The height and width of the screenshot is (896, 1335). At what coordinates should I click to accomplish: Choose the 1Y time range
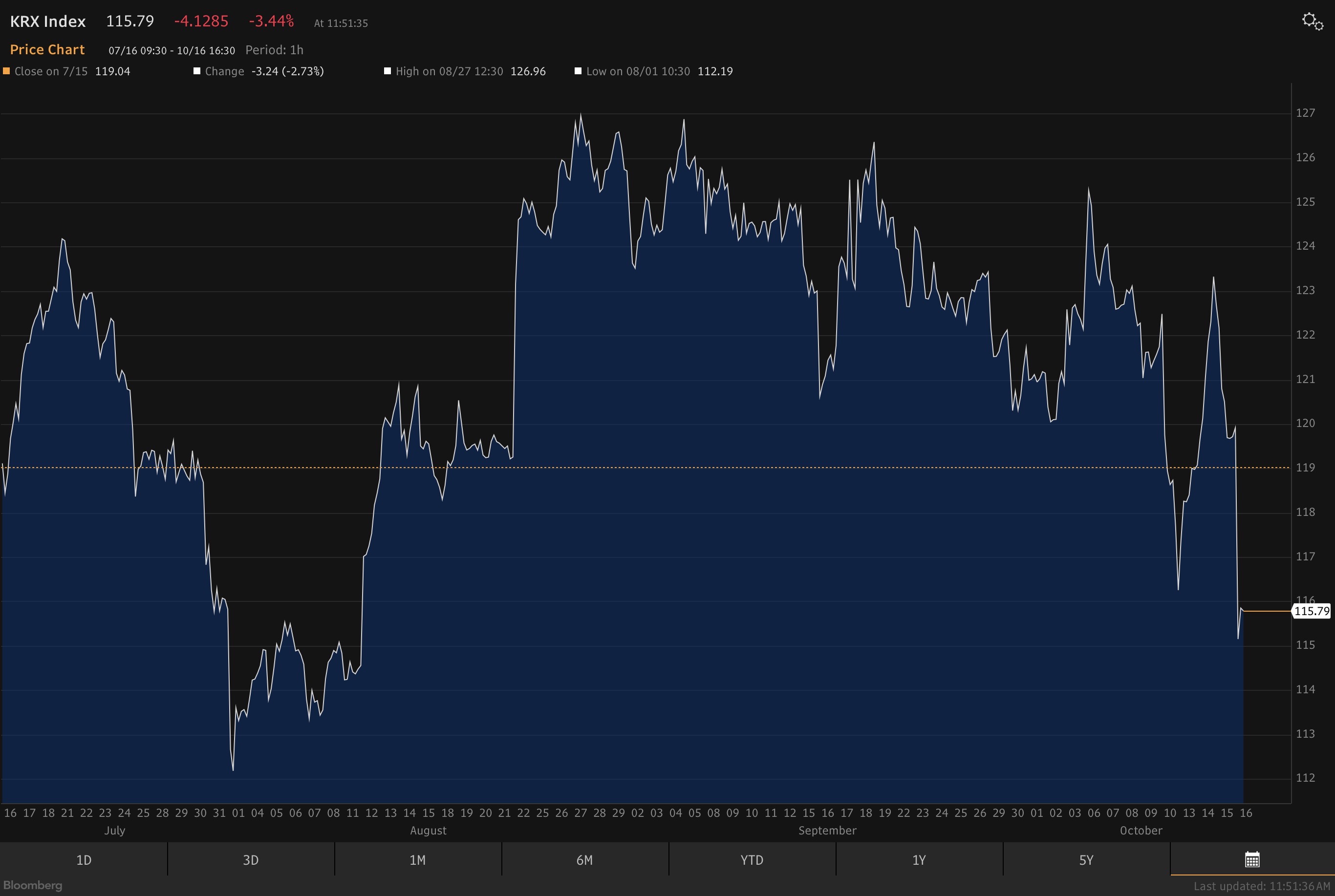pos(918,860)
